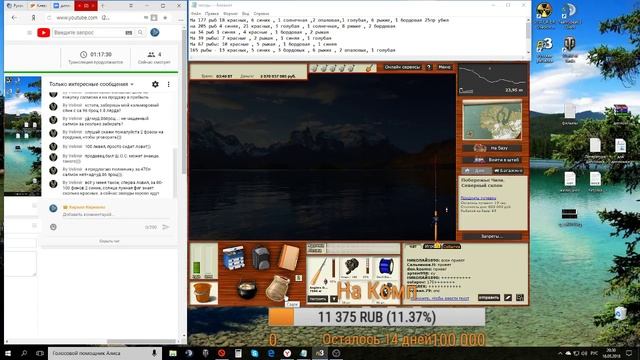640x360 pixels.
Task: Click the rightmost icon in game chat bar
Action: point(520,298)
